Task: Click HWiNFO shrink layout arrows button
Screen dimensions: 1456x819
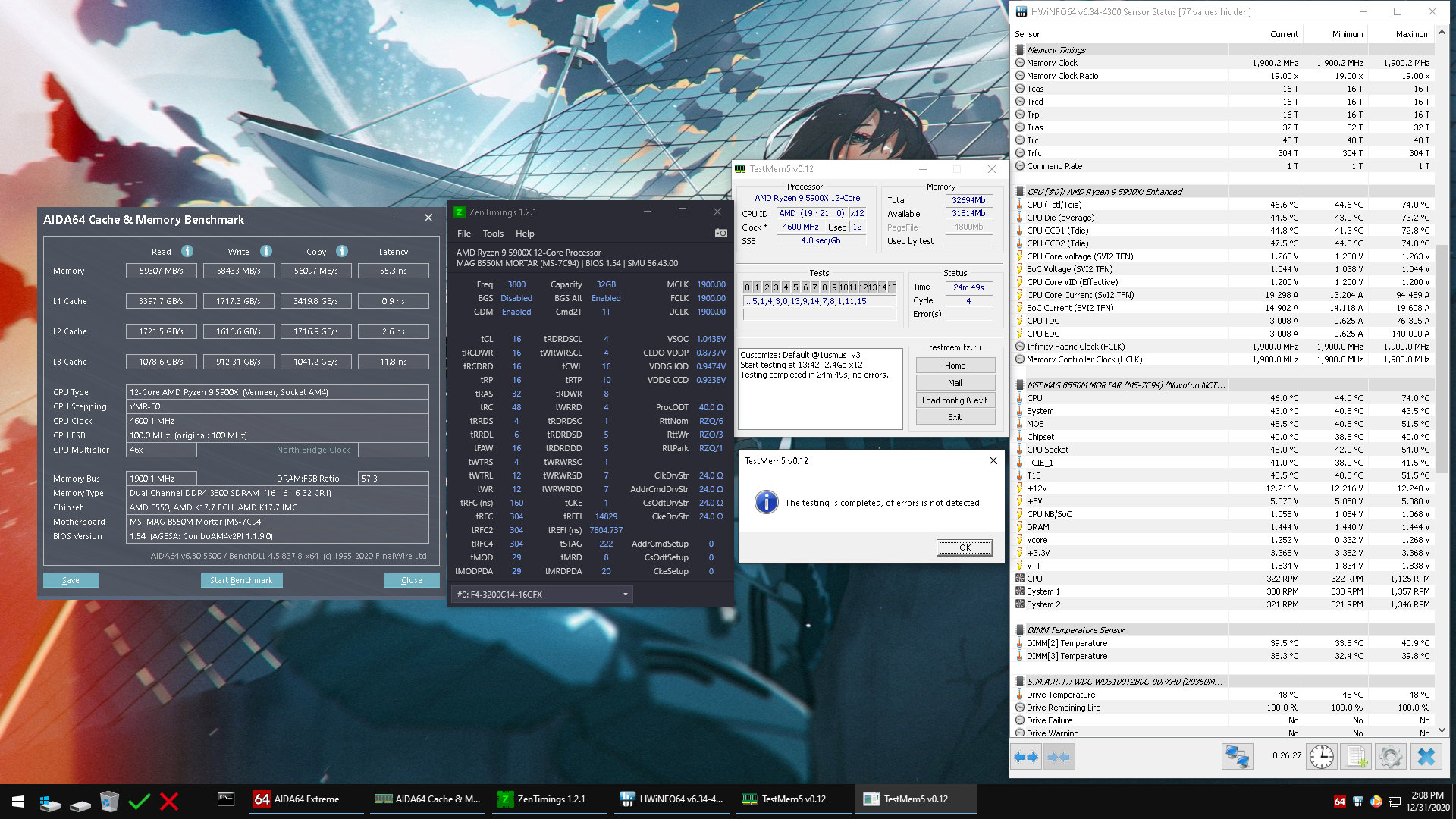Action: [1059, 757]
